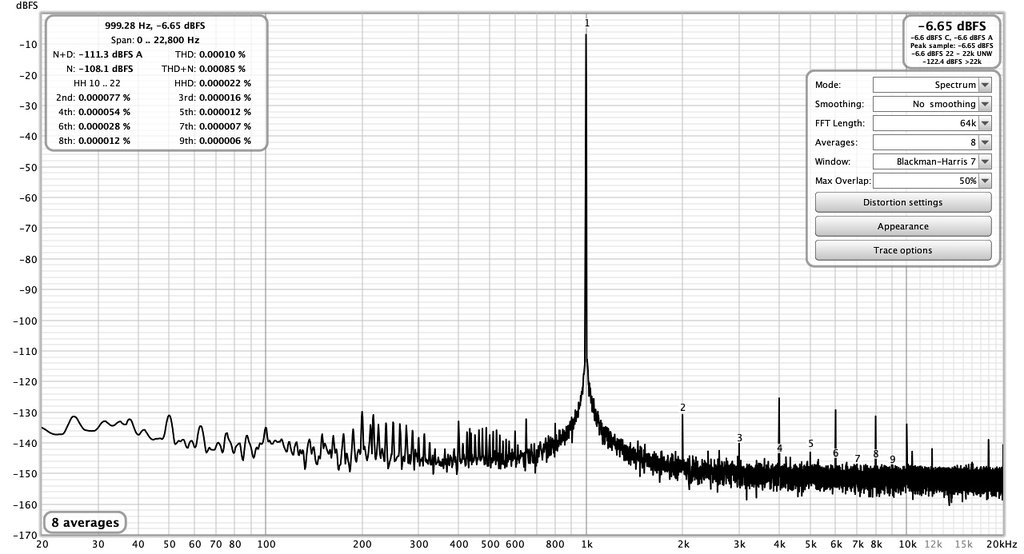Click harmonic marker 6 near 6k

click(x=835, y=453)
